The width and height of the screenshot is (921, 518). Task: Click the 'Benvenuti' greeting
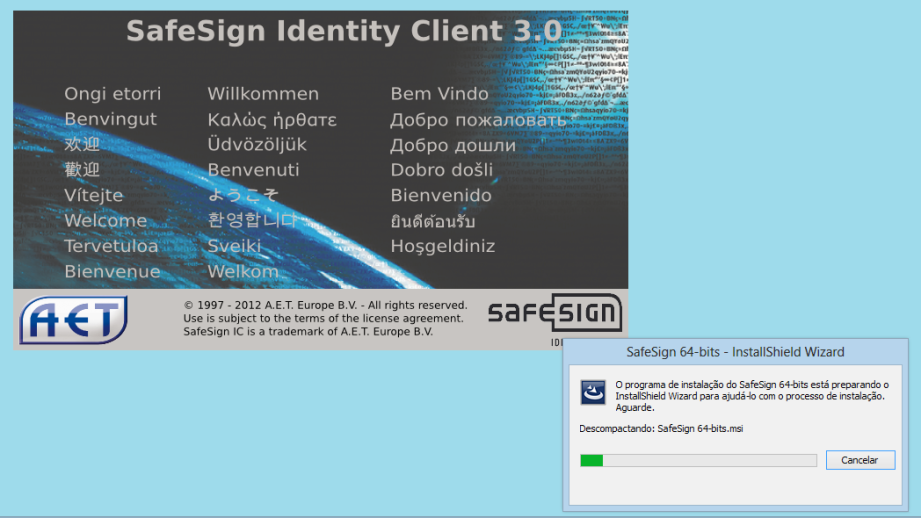click(x=253, y=170)
